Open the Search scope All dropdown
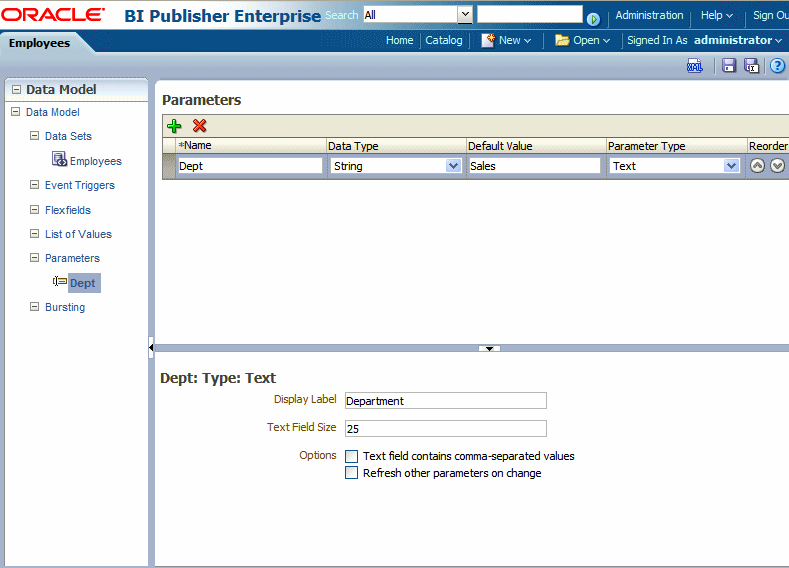Image resolution: width=789 pixels, height=568 pixels. (465, 15)
